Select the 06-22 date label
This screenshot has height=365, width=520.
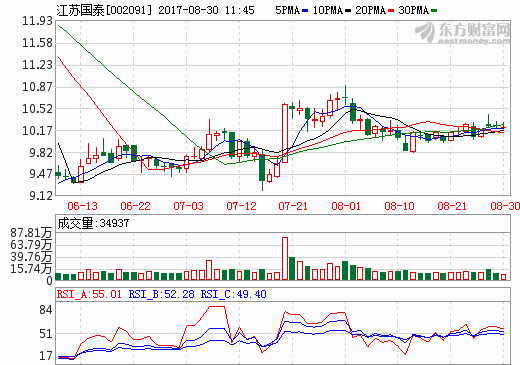click(x=135, y=206)
